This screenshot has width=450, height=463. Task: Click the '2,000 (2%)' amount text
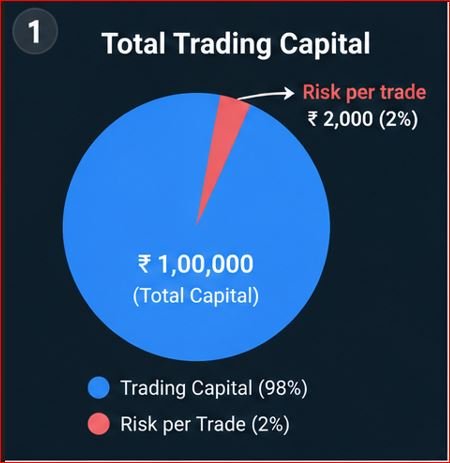click(x=370, y=119)
